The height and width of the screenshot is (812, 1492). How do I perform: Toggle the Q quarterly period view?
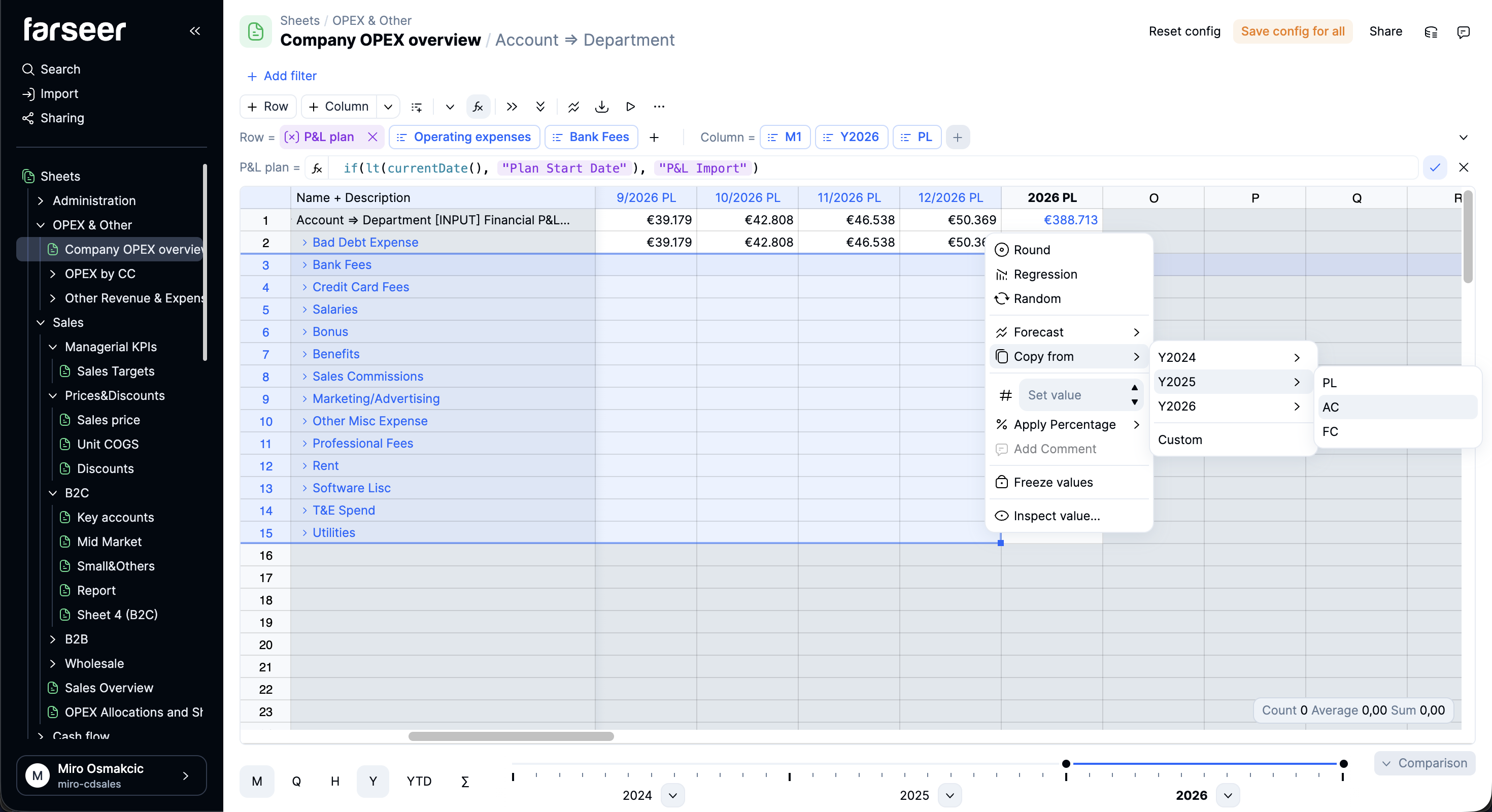click(296, 781)
